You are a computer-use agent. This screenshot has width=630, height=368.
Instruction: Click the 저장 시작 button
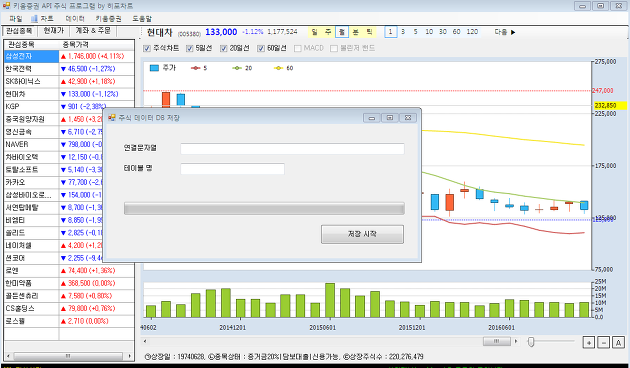click(362, 234)
